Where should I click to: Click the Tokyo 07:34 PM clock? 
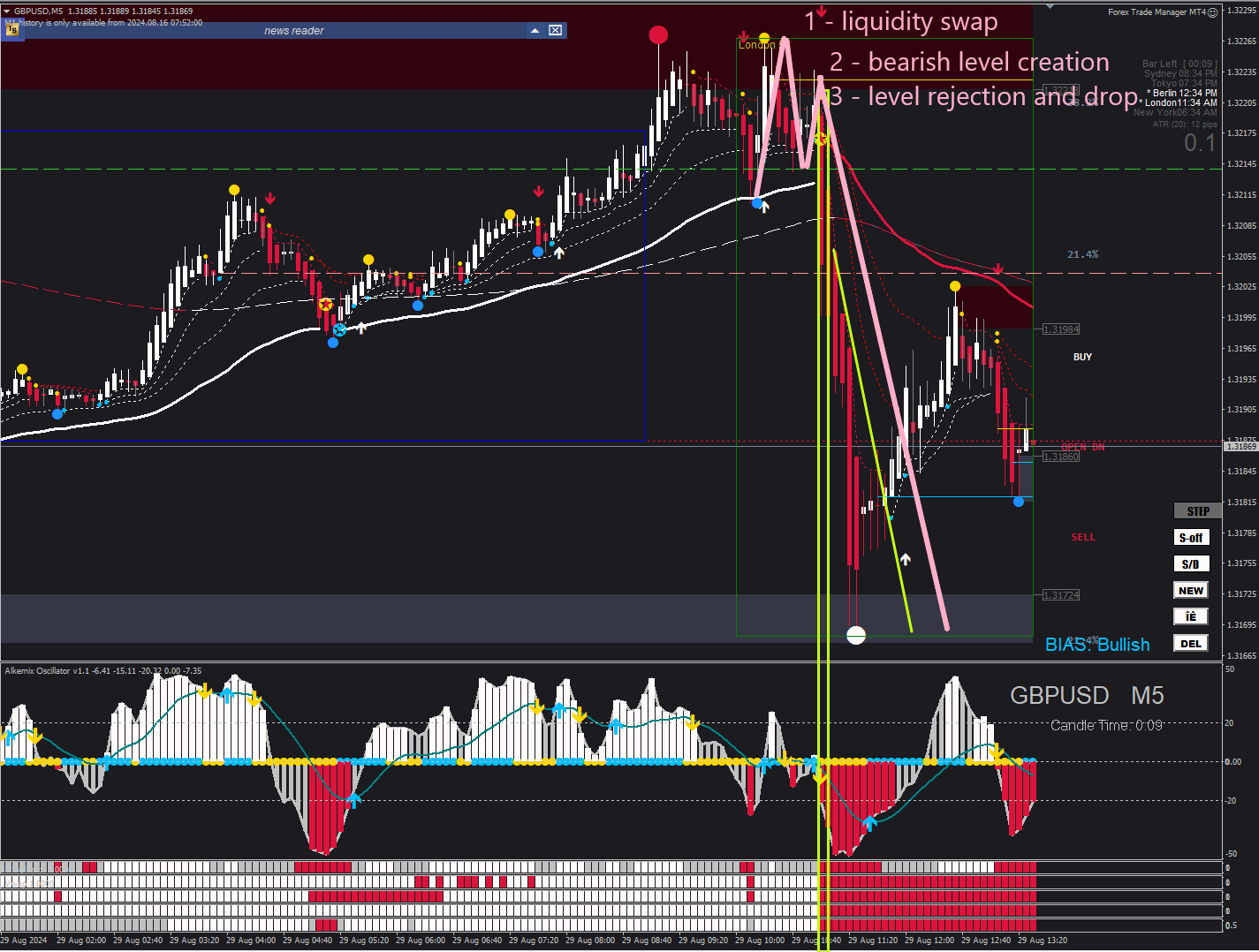click(1184, 83)
